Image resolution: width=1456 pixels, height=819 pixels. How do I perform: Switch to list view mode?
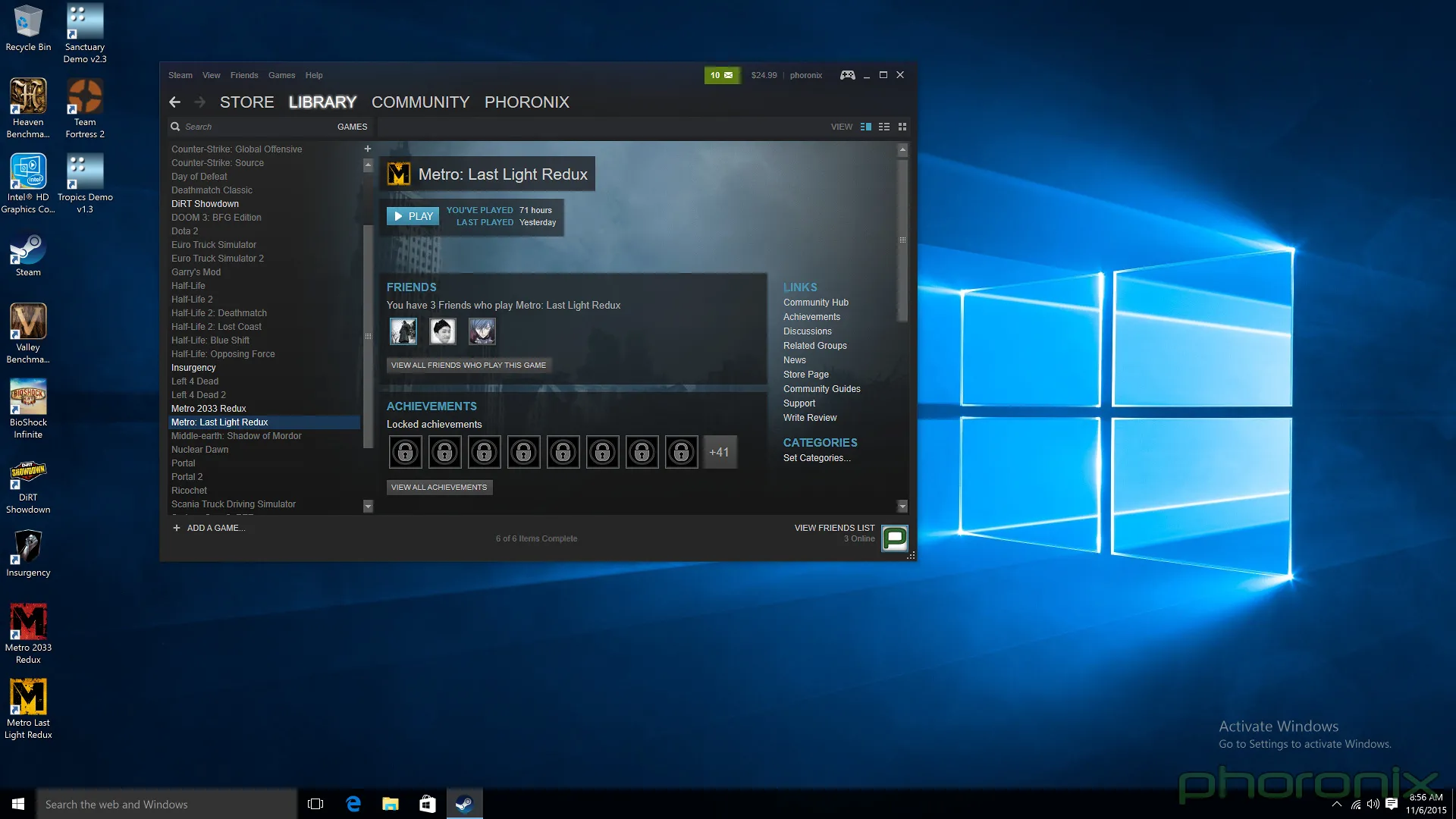coord(884,127)
